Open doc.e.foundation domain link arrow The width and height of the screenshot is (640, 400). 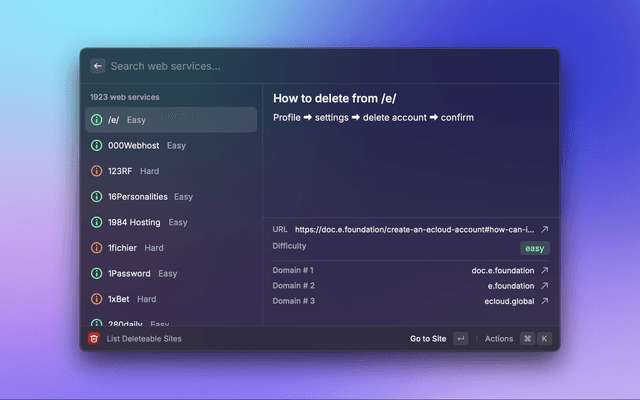tap(545, 270)
